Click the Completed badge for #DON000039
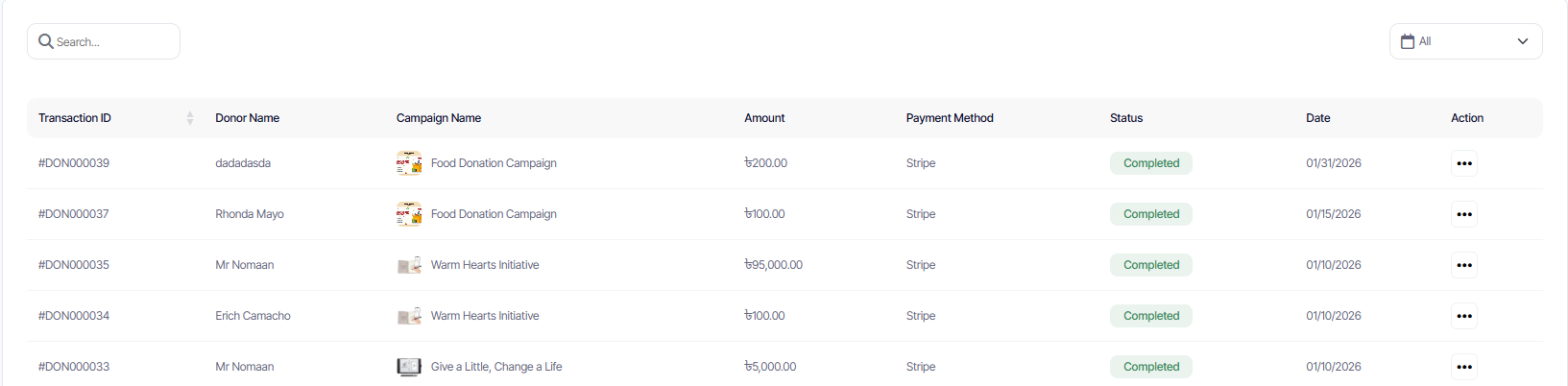Image resolution: width=1568 pixels, height=386 pixels. point(1150,163)
